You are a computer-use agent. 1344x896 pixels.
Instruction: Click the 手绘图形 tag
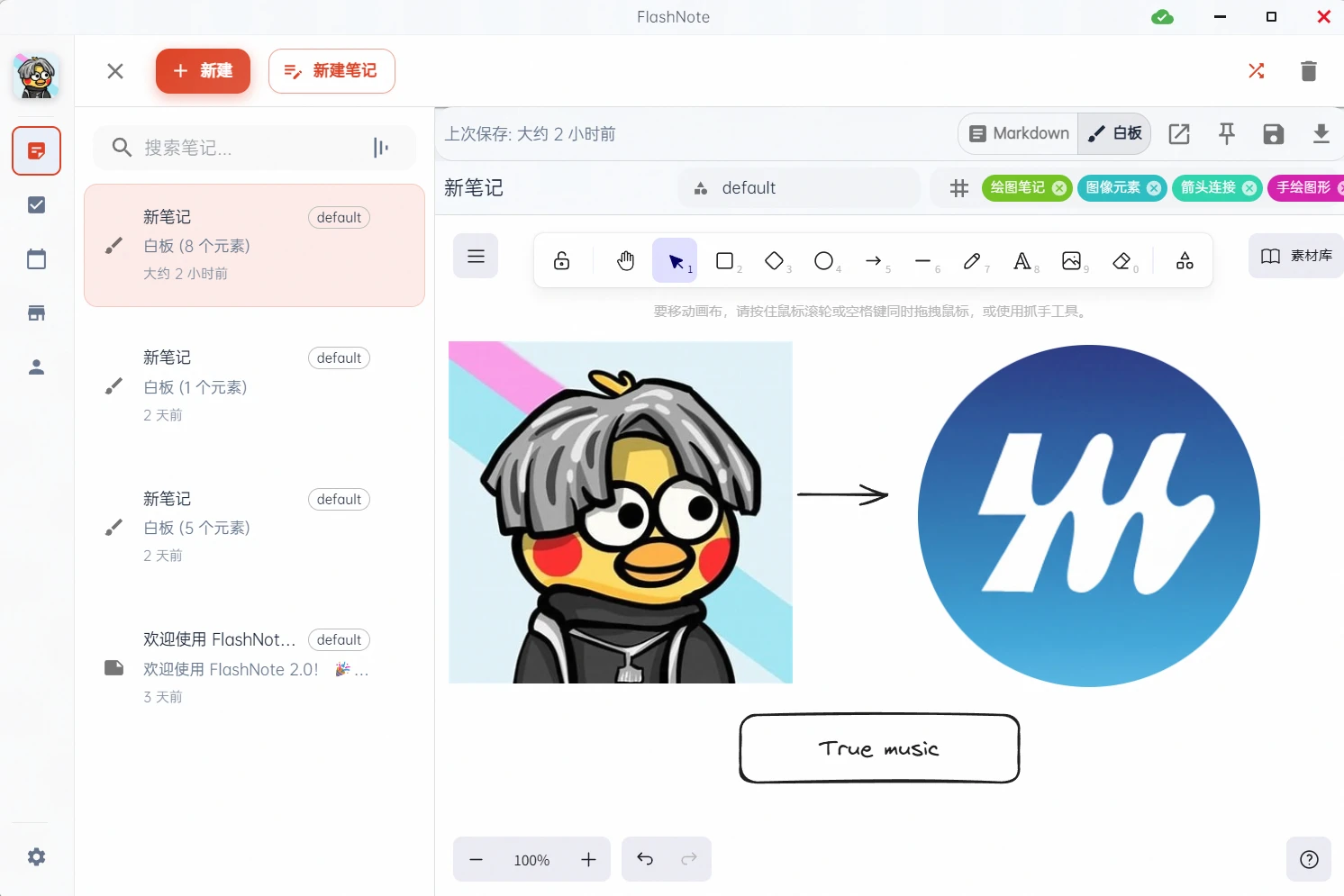click(x=1305, y=187)
